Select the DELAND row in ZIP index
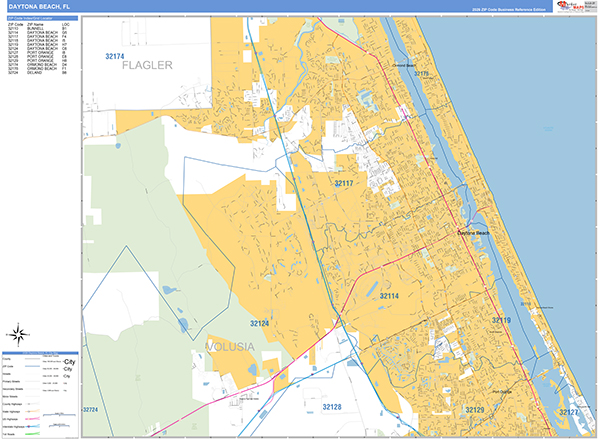This screenshot has height=439, width=600. (38, 73)
